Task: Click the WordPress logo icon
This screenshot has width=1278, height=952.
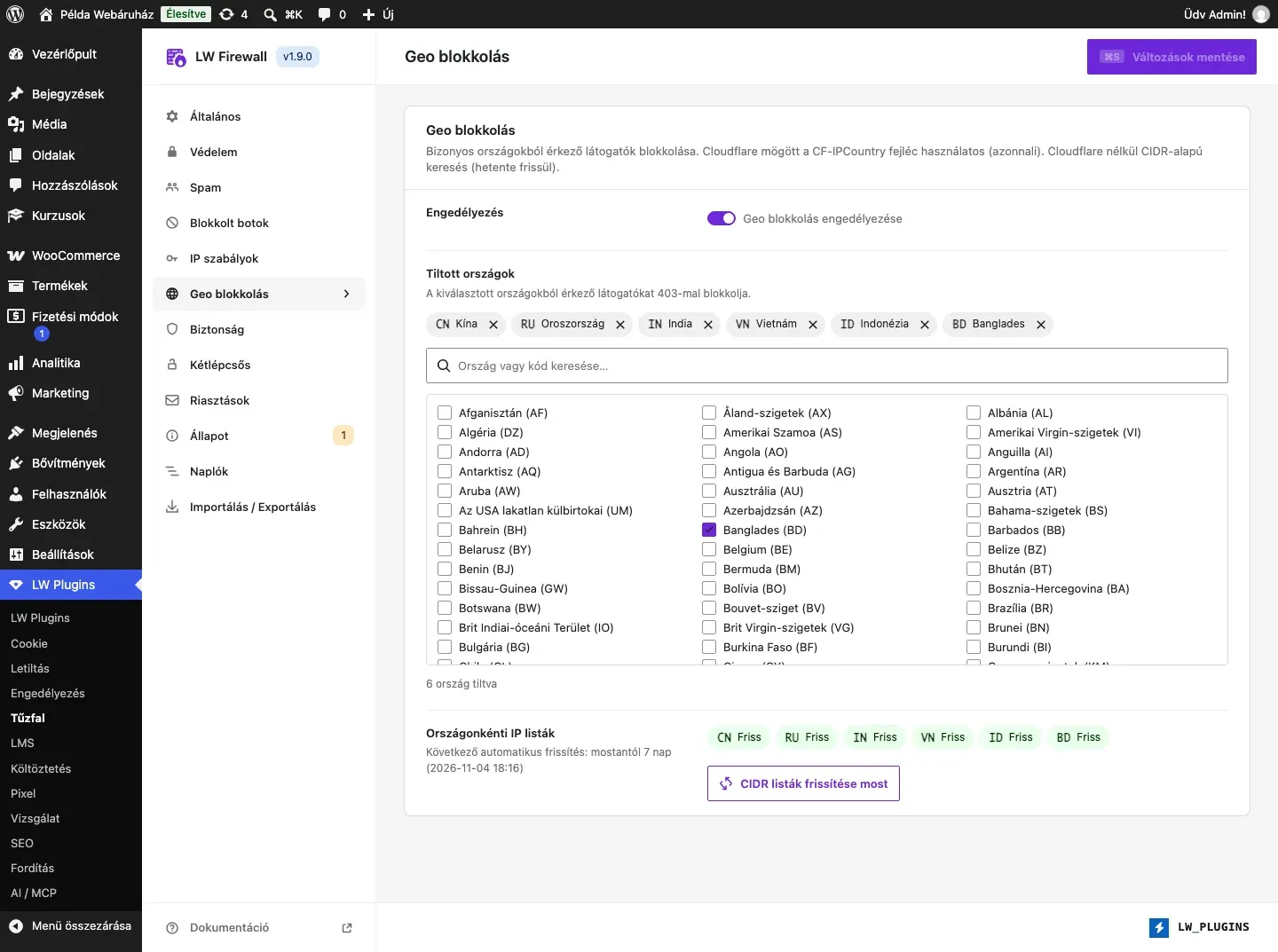Action: coord(15,14)
